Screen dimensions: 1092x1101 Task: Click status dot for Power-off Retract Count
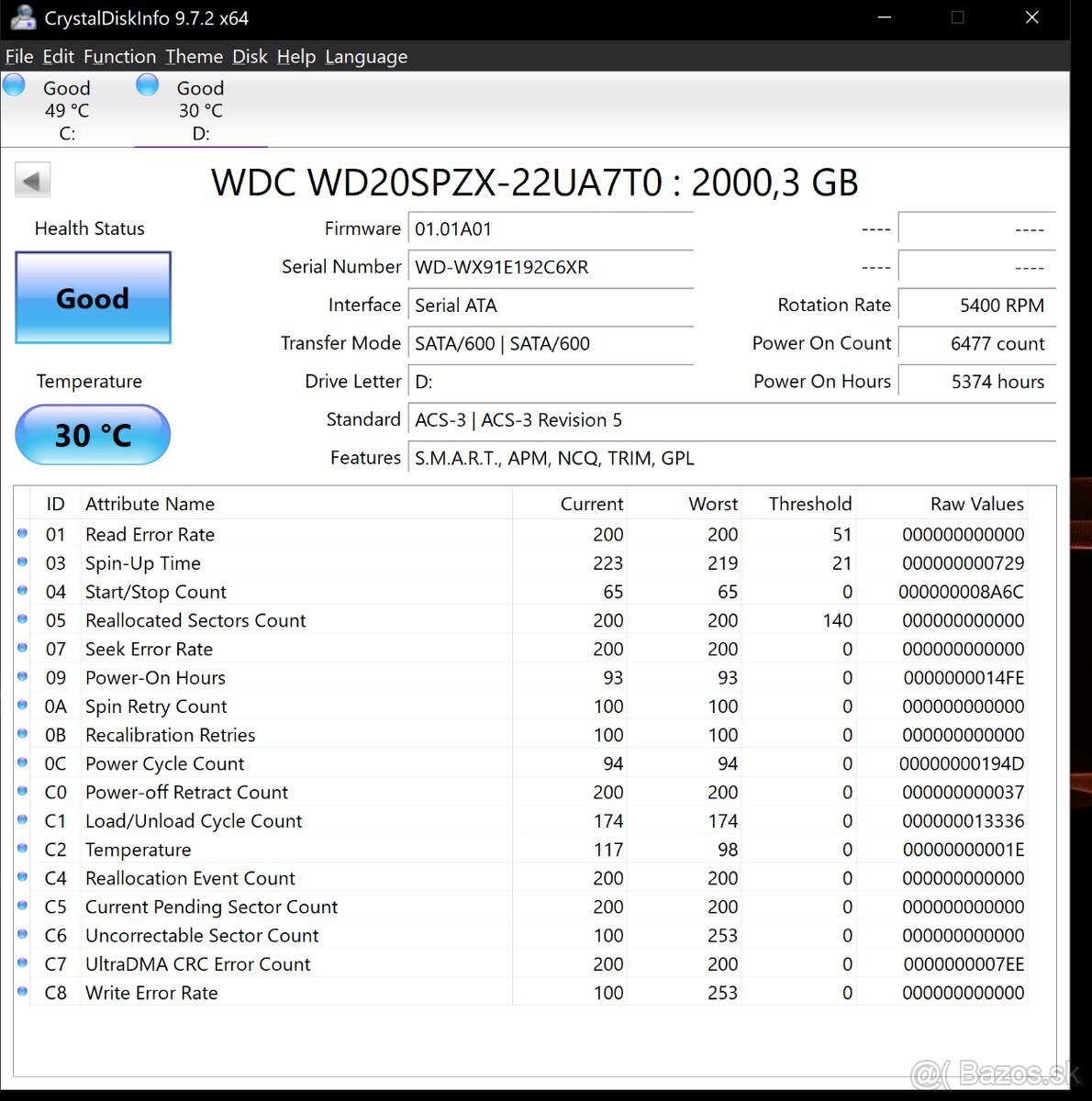coord(22,791)
